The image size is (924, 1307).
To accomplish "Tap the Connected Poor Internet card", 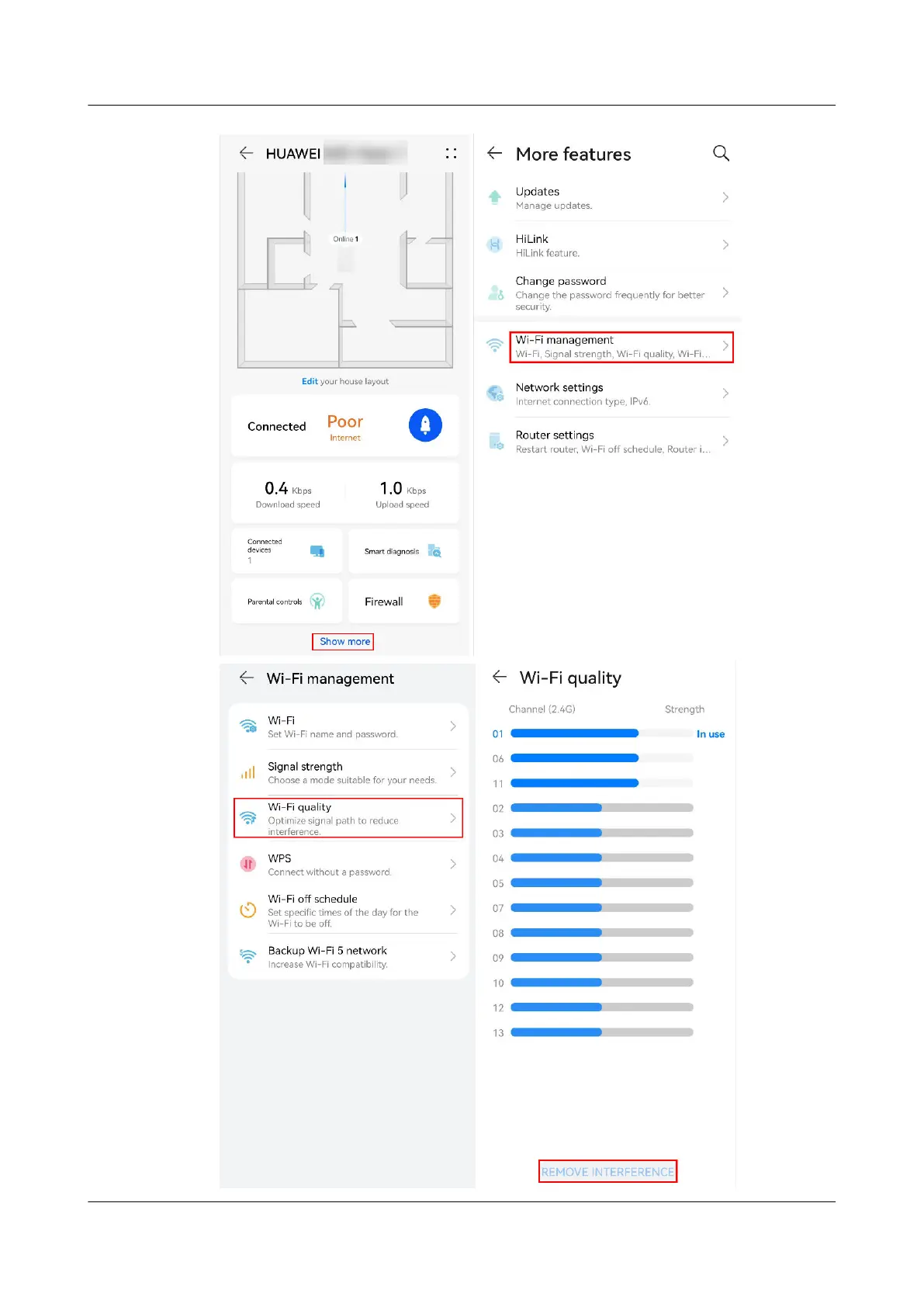I will pyautogui.click(x=345, y=426).
